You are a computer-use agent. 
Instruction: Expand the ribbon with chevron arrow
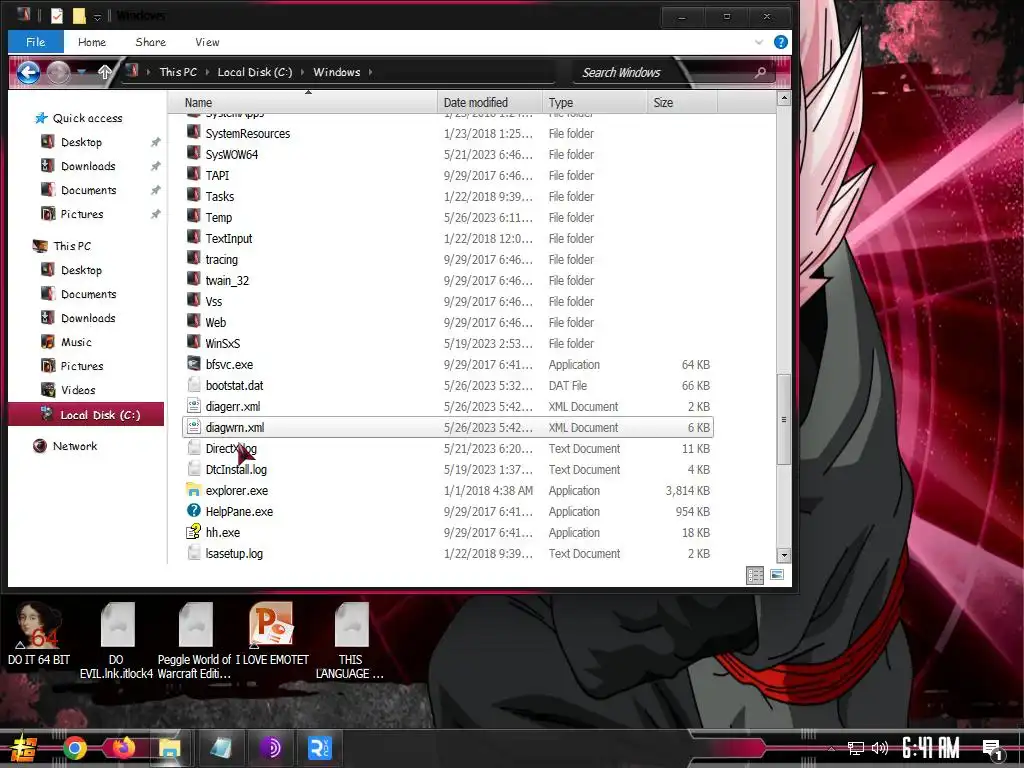(x=759, y=42)
